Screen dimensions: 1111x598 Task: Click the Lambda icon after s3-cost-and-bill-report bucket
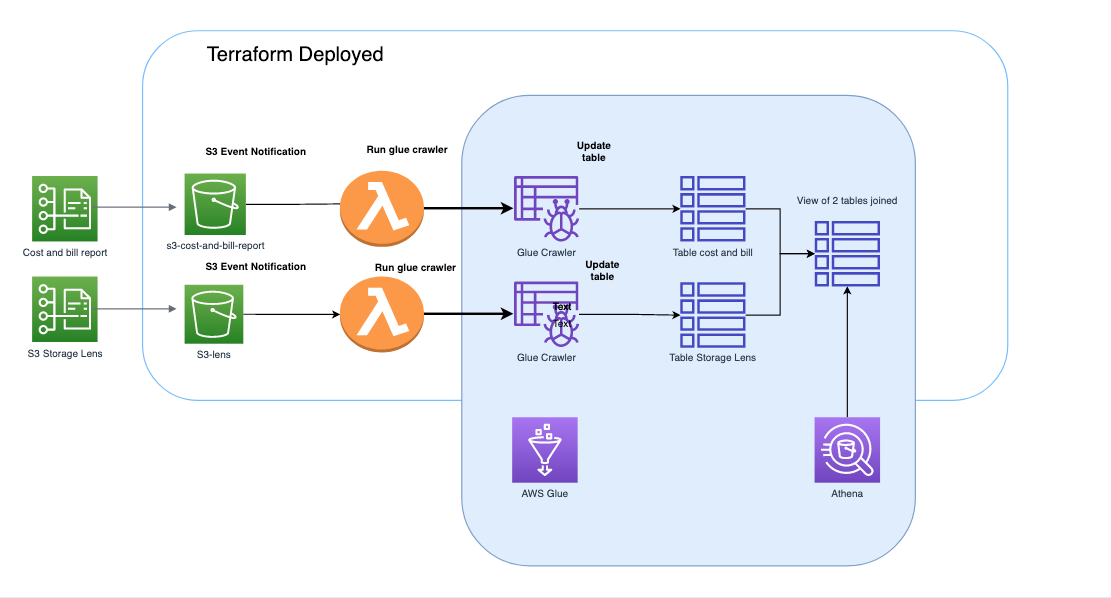tap(382, 209)
